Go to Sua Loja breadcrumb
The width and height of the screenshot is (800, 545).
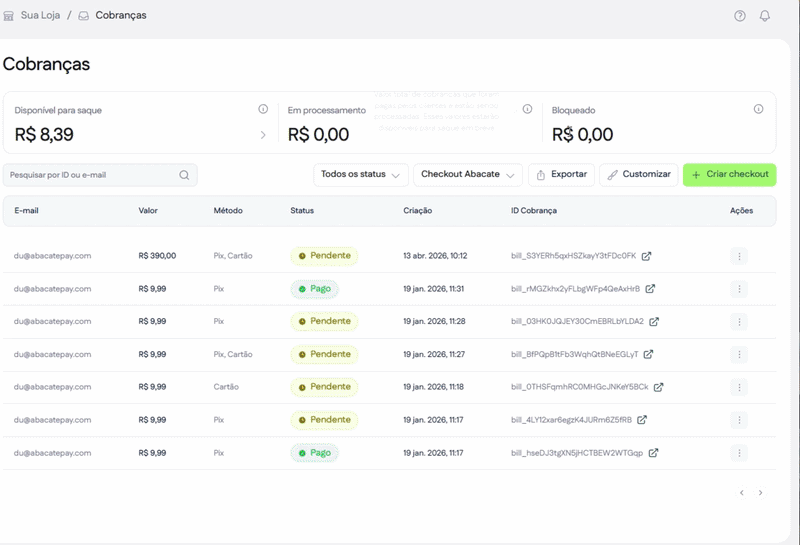click(40, 15)
